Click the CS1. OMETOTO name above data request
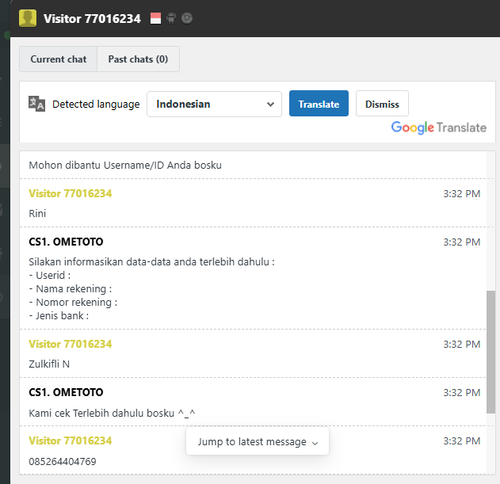 pos(66,242)
